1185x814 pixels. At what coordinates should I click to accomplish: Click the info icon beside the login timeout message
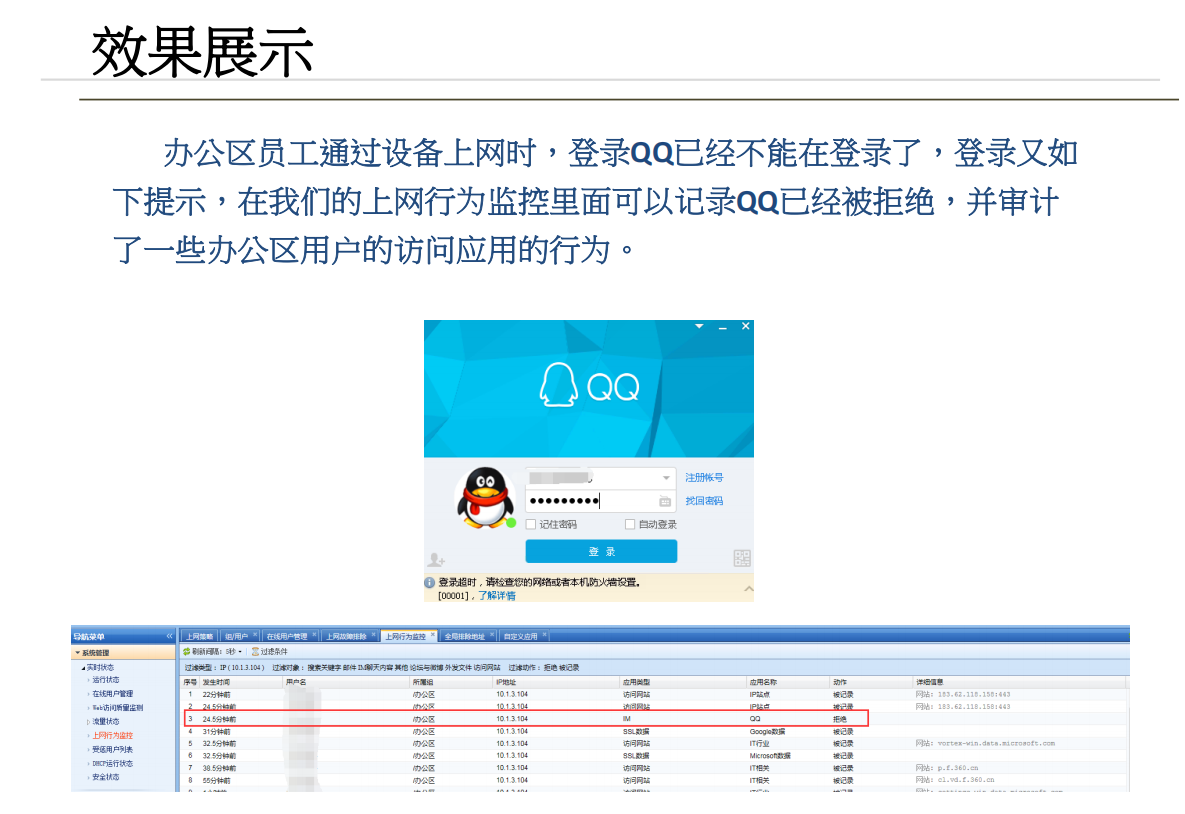430,583
